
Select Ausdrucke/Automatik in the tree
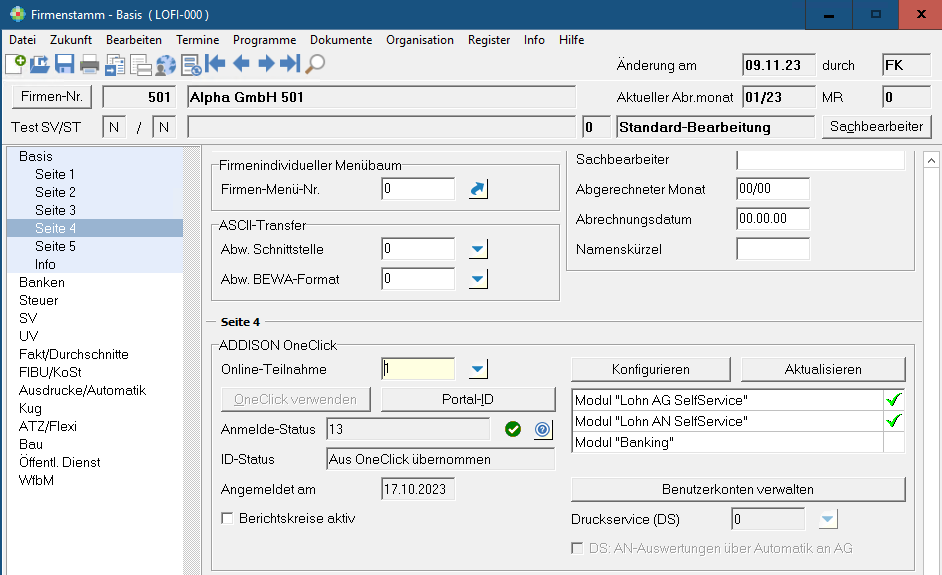point(82,391)
